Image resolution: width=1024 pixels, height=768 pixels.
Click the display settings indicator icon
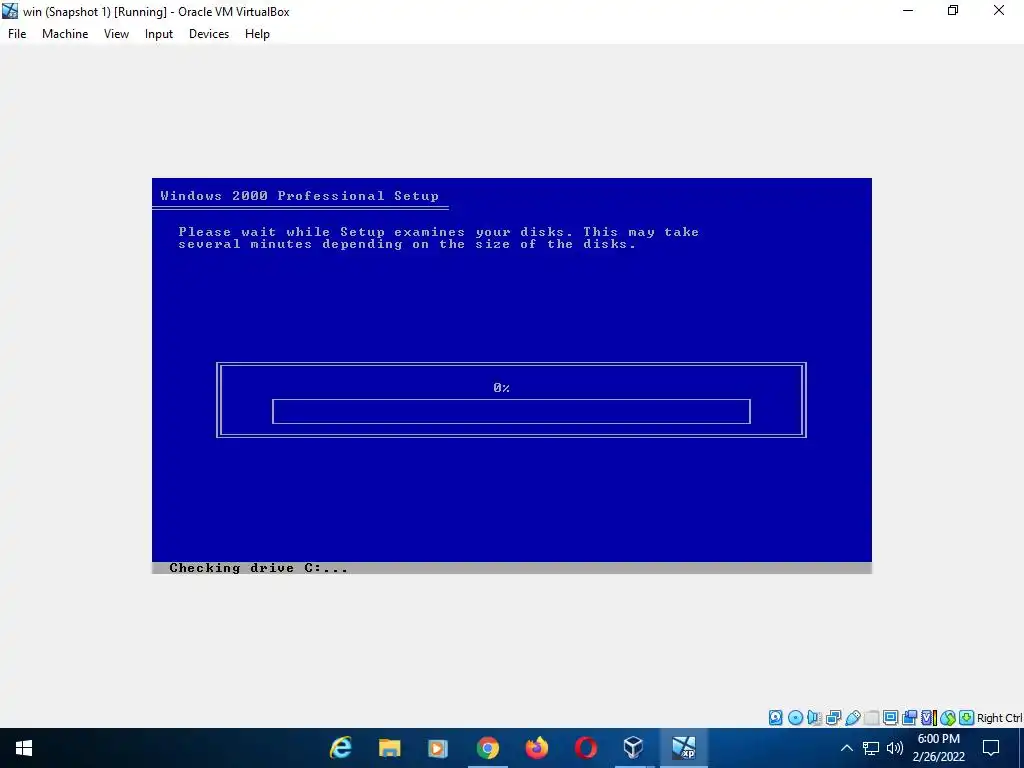click(x=890, y=718)
